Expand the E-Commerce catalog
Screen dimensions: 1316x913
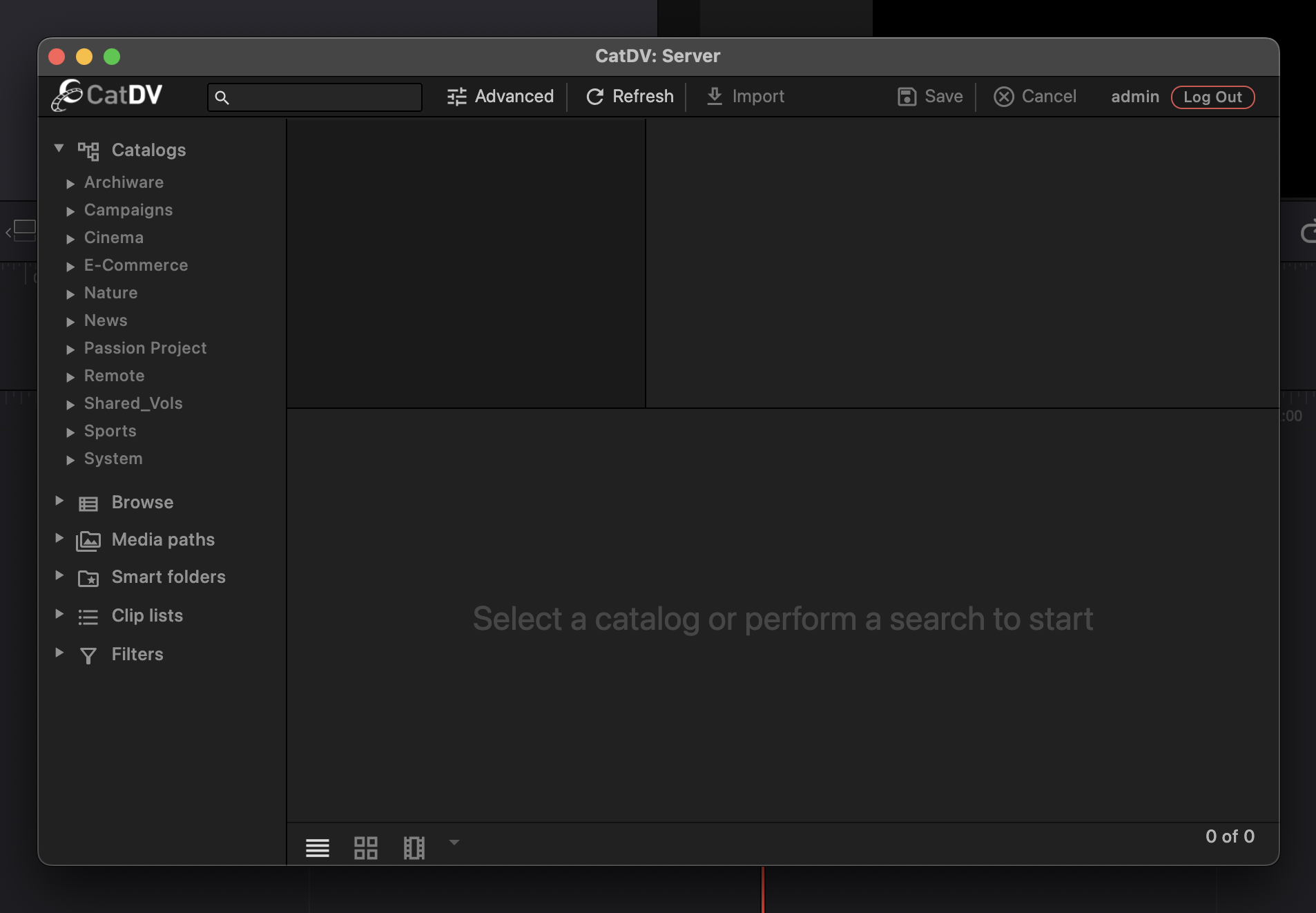point(70,267)
